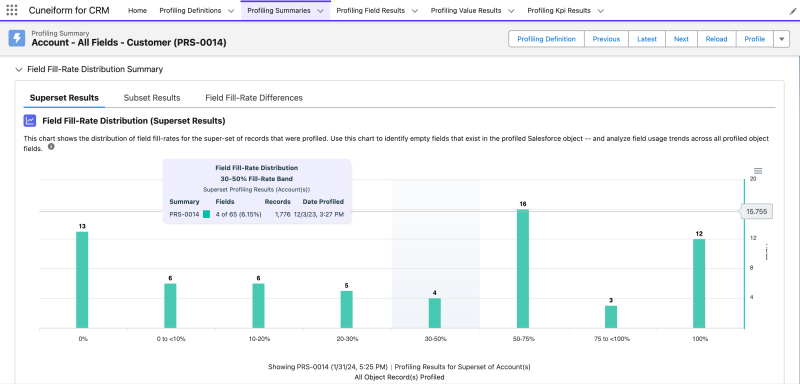
Task: Click the 30-50% bar showing 4
Action: pos(435,313)
